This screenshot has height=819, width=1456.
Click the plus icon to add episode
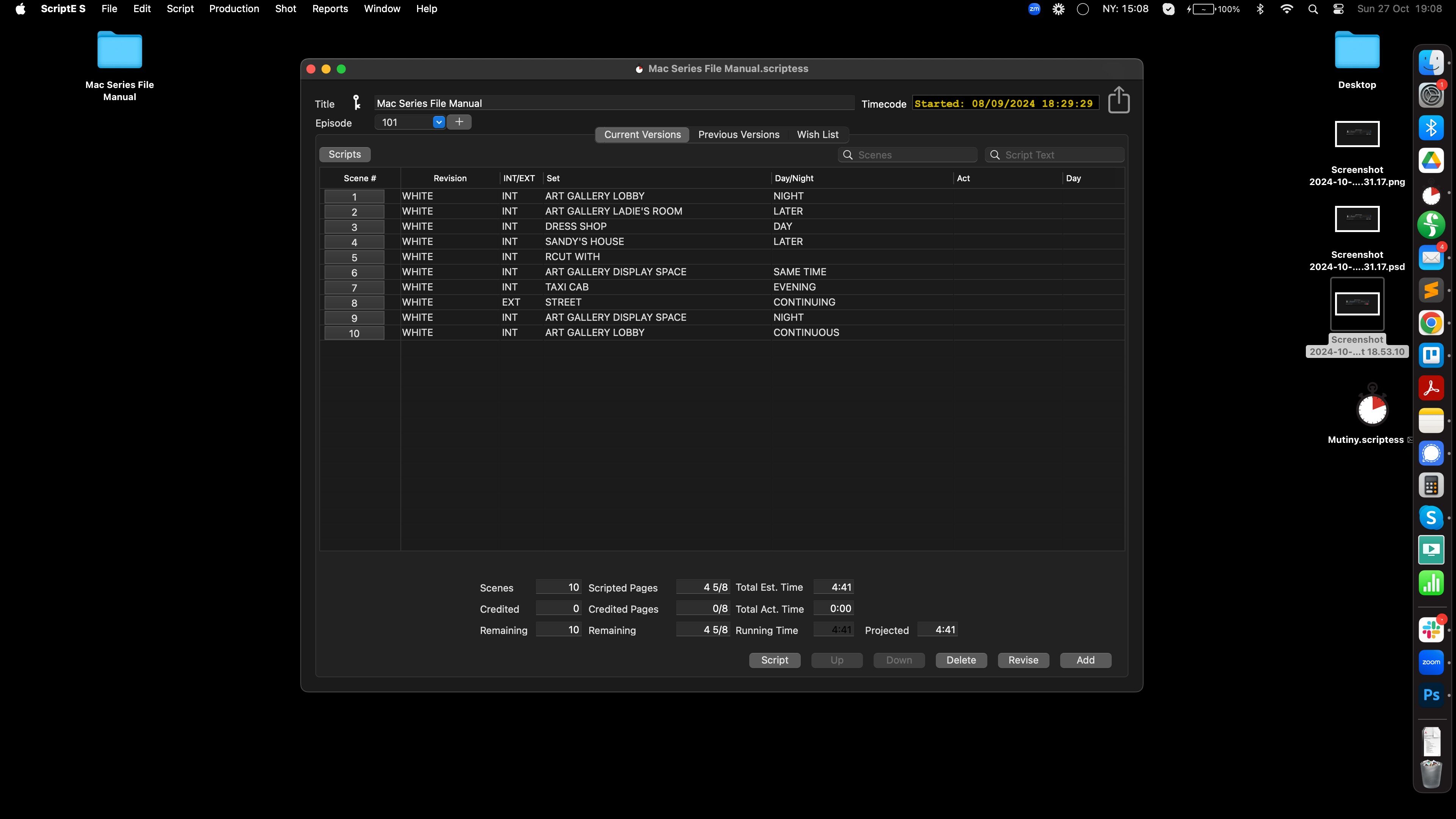click(x=459, y=122)
